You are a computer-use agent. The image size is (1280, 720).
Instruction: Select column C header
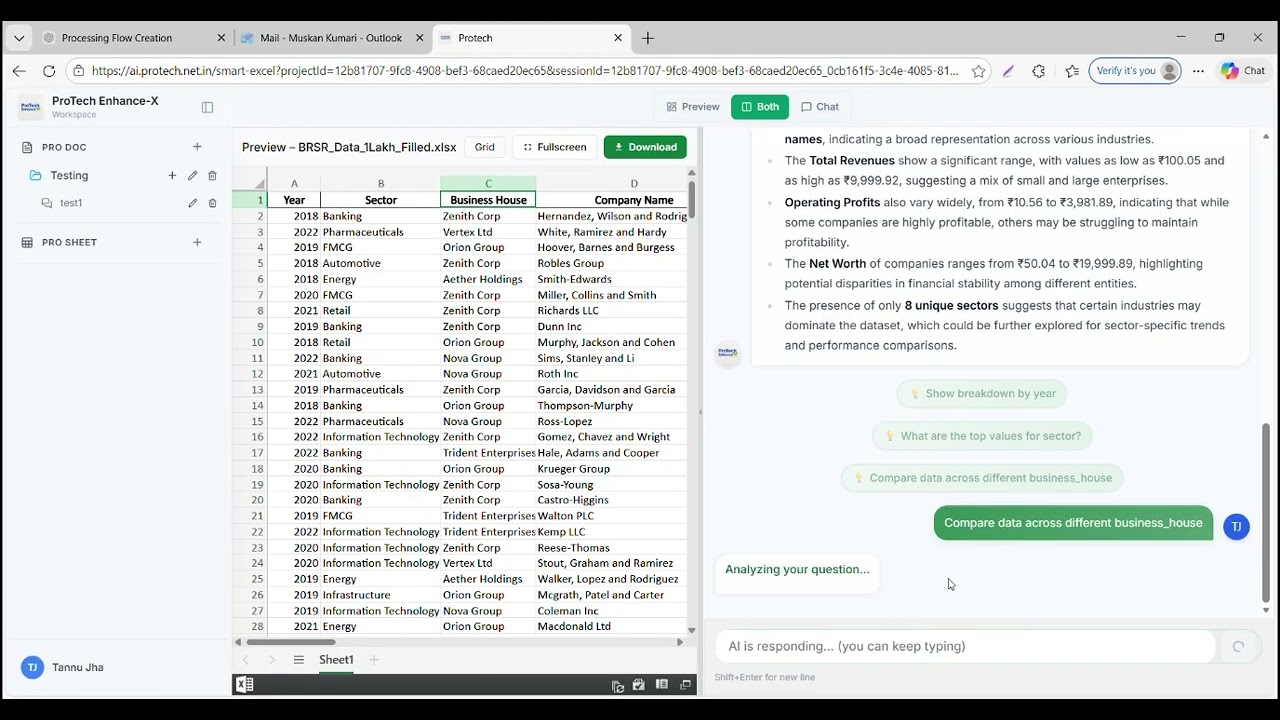coord(488,183)
